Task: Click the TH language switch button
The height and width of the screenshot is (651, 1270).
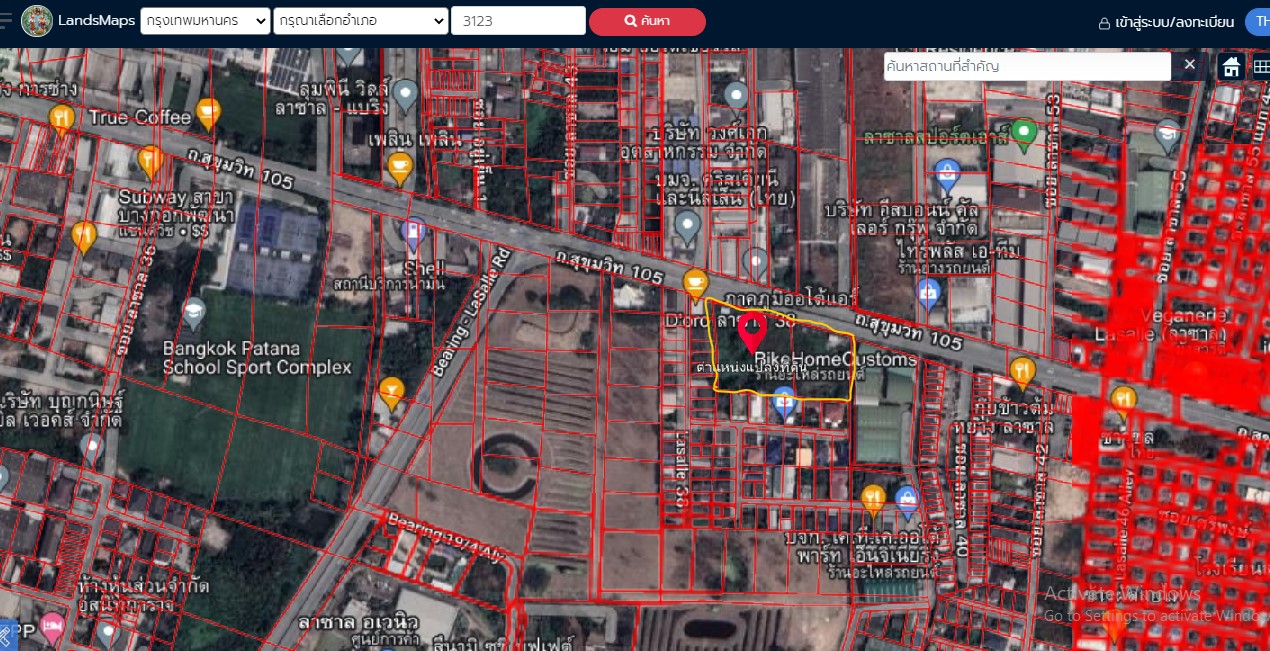Action: 1257,22
